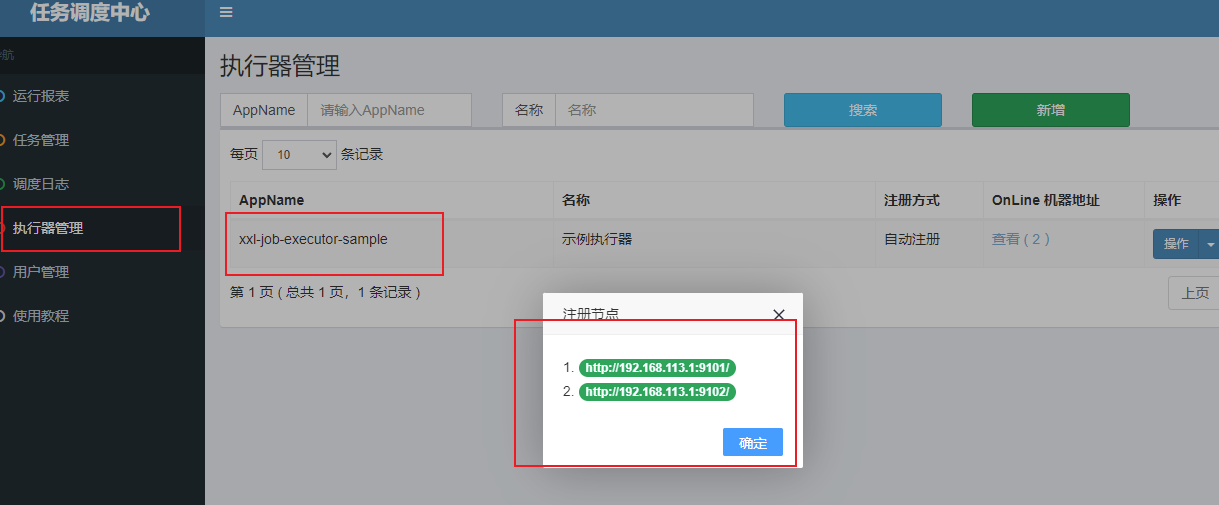
Task: Click the 9102 registered node address badge
Action: tap(657, 392)
